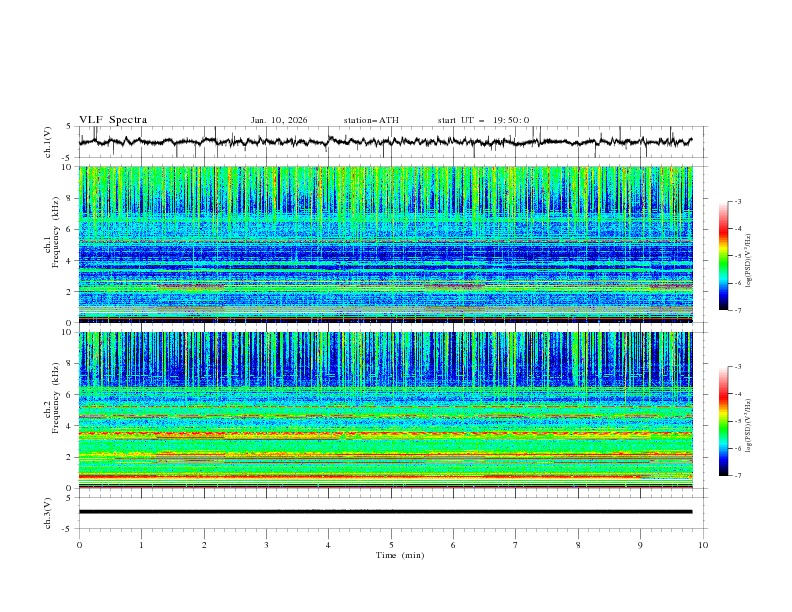
Task: Click inside the ch.1 spectrogram panel
Action: [390, 243]
